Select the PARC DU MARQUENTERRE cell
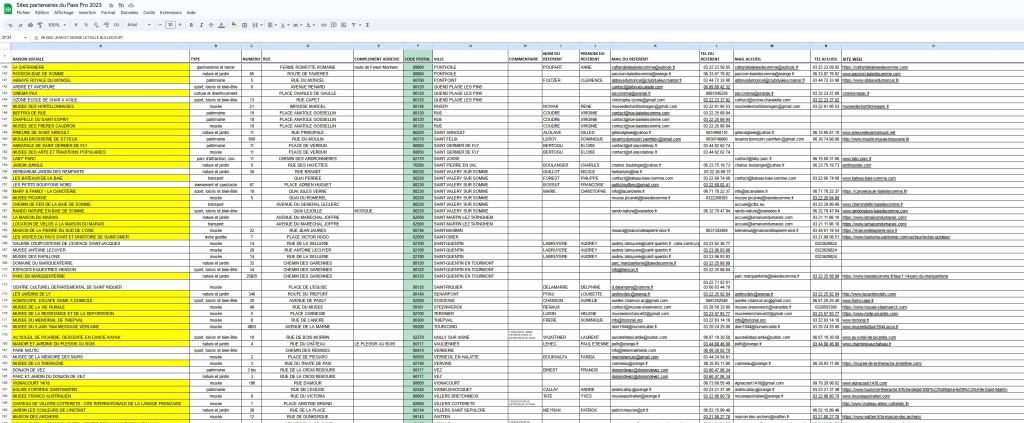This screenshot has width=1024, height=423. [x=101, y=276]
